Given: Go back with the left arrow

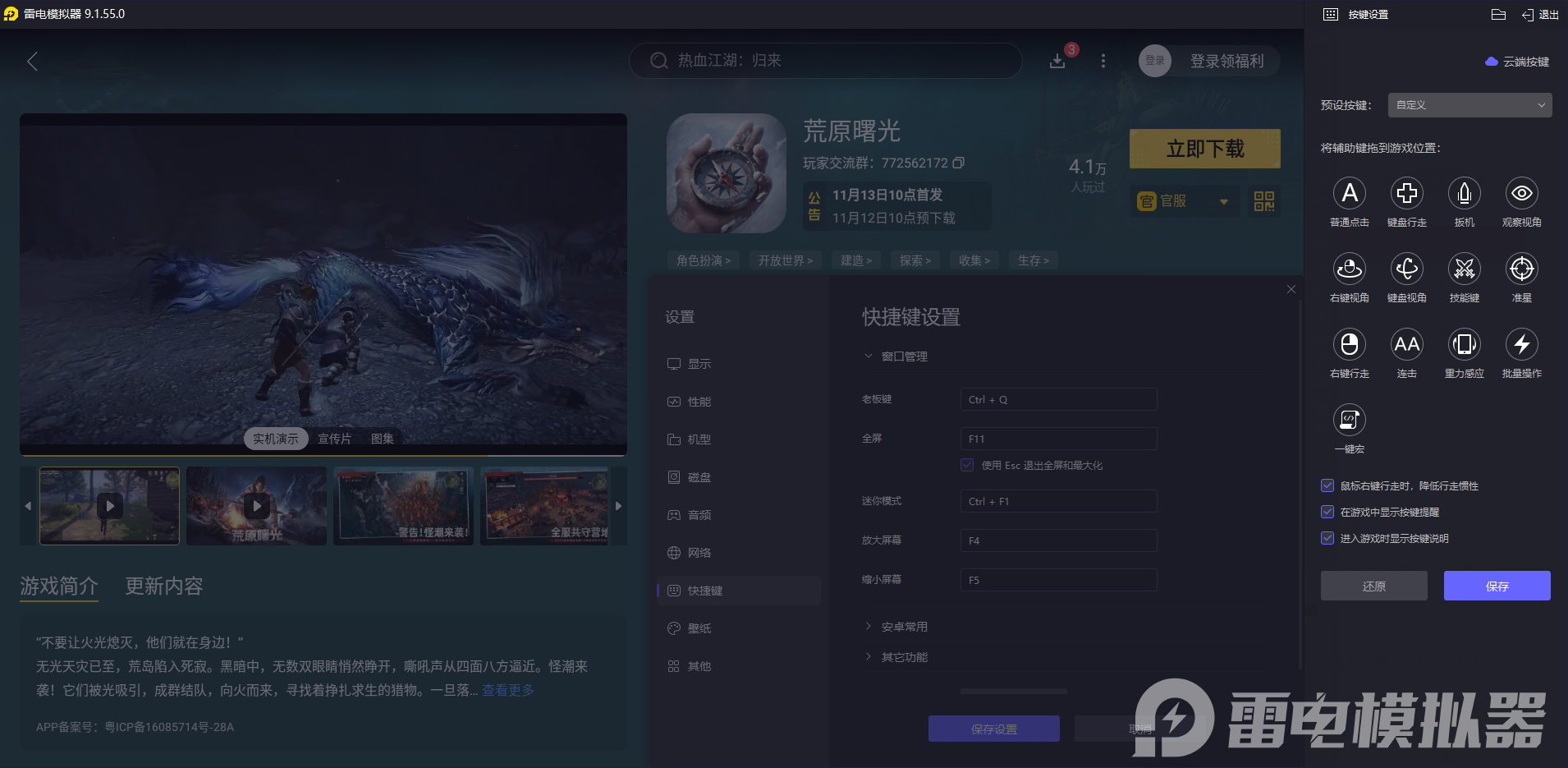Looking at the screenshot, I should pos(33,61).
